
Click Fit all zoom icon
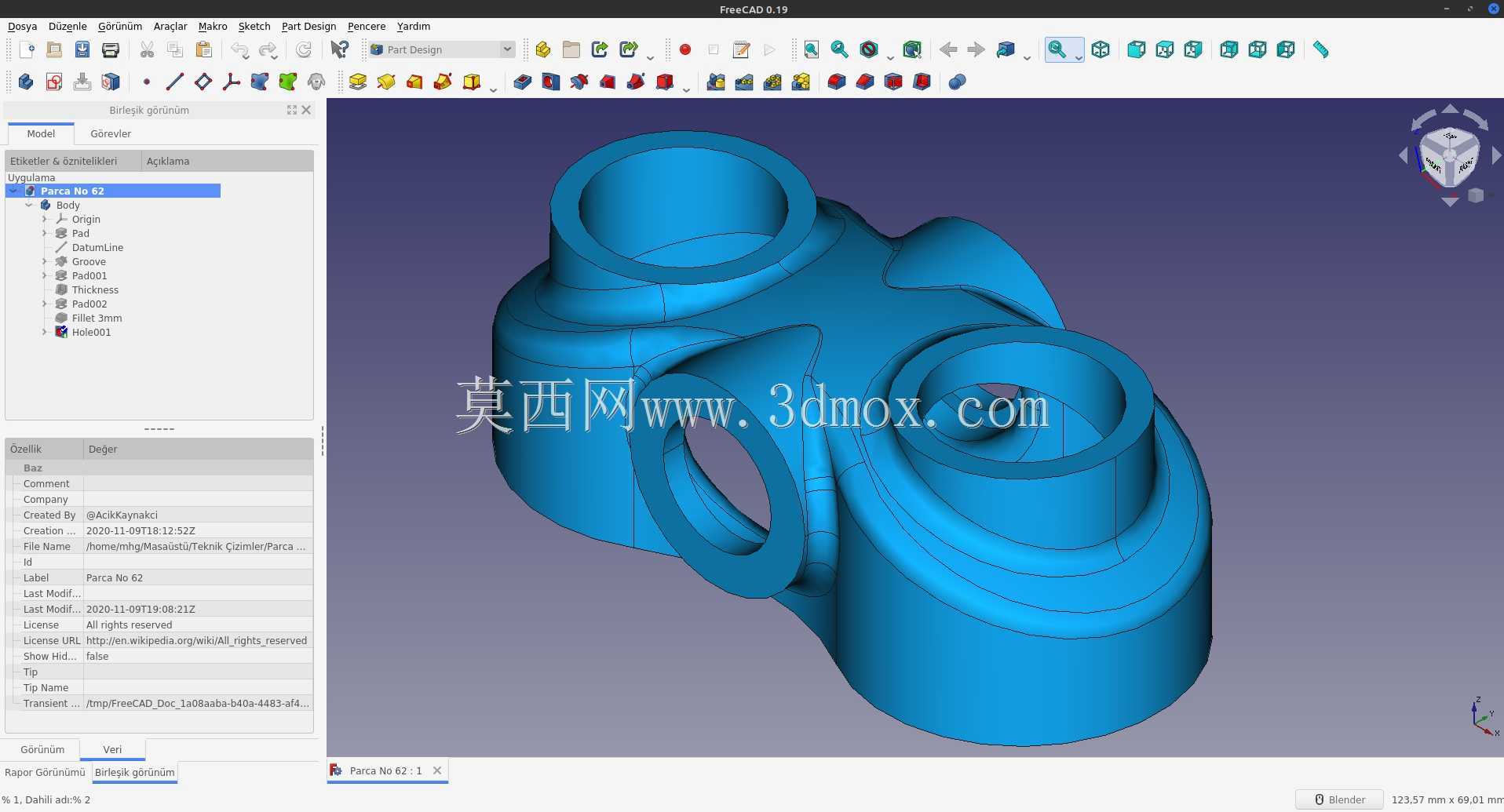[x=811, y=49]
